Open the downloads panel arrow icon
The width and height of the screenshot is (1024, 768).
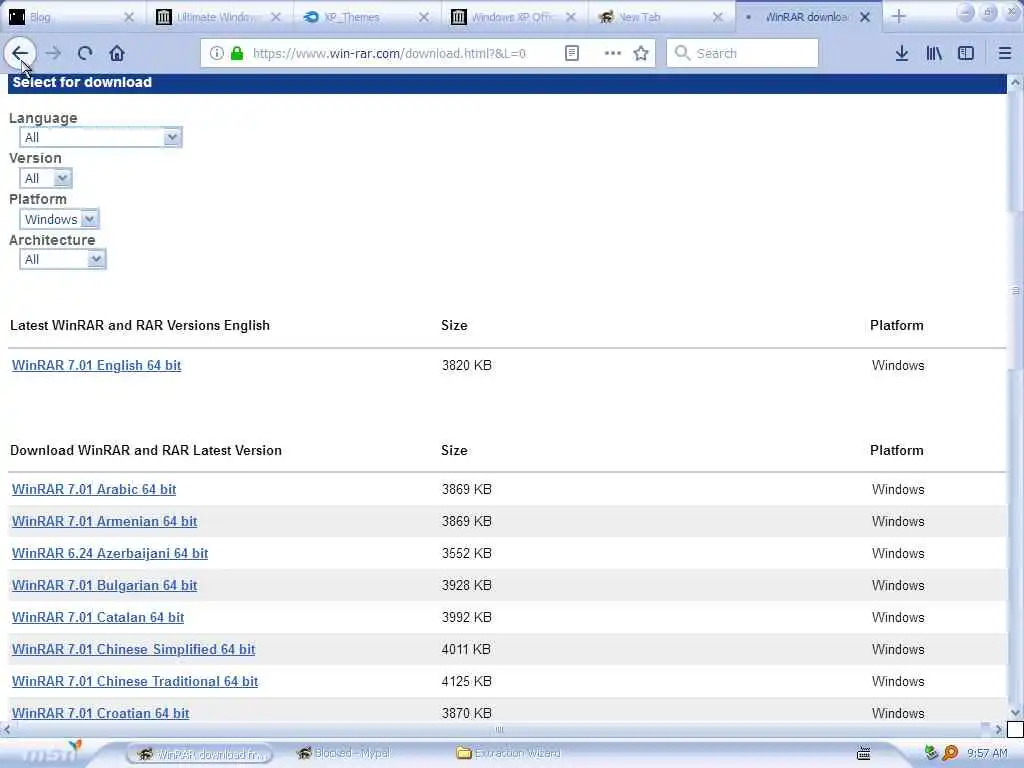point(902,54)
